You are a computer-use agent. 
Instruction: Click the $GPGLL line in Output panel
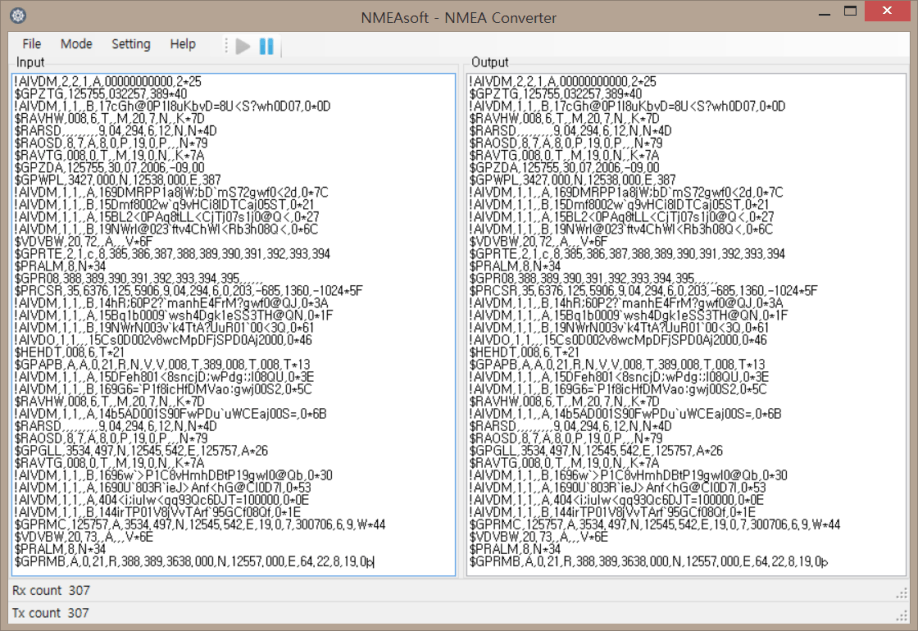[x=596, y=451]
